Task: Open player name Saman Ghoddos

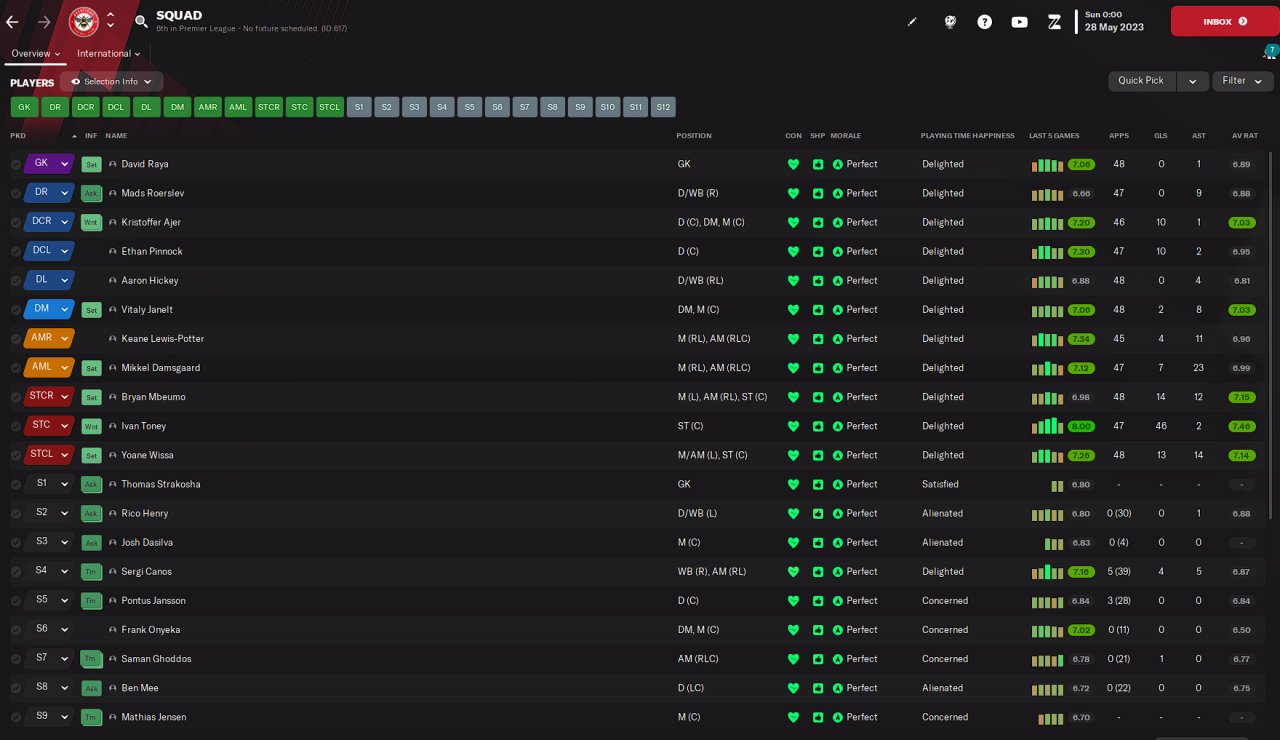Action: [156, 659]
